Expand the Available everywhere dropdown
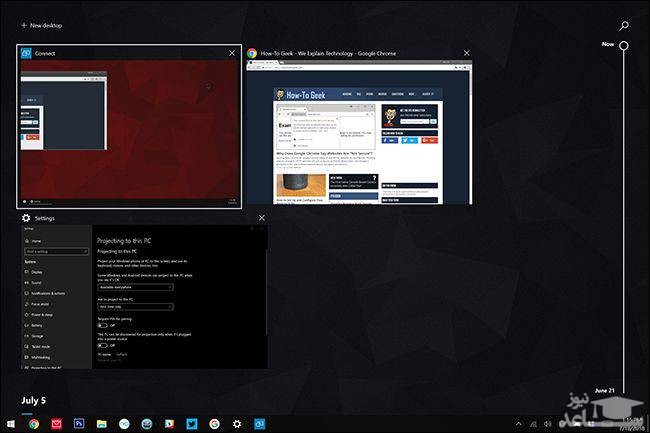650x433 pixels. click(134, 288)
